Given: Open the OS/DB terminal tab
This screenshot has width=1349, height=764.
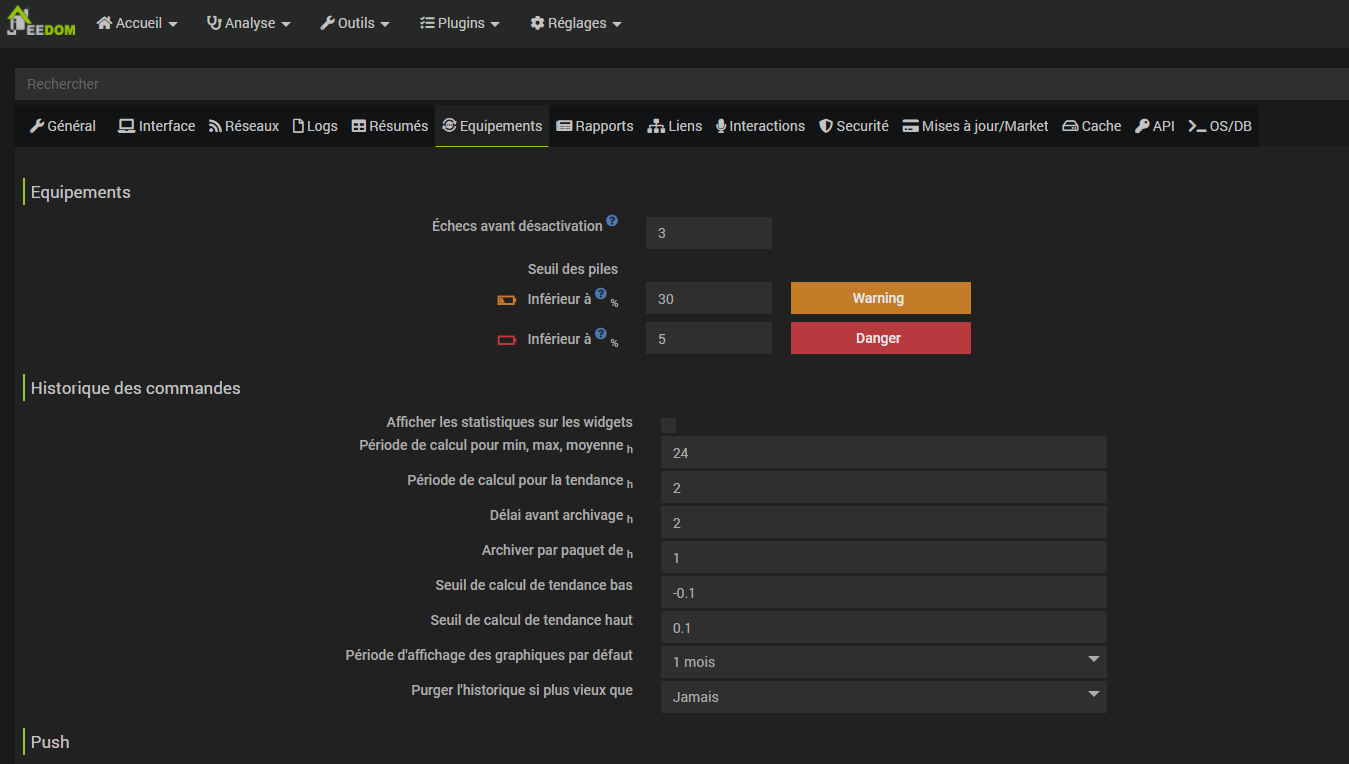Looking at the screenshot, I should click(x=1219, y=126).
